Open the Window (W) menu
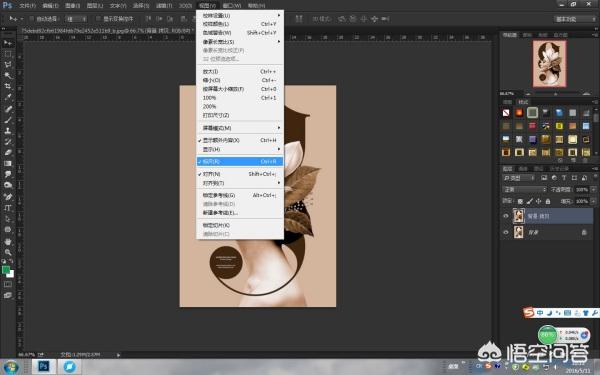The height and width of the screenshot is (375, 600). (x=232, y=6)
